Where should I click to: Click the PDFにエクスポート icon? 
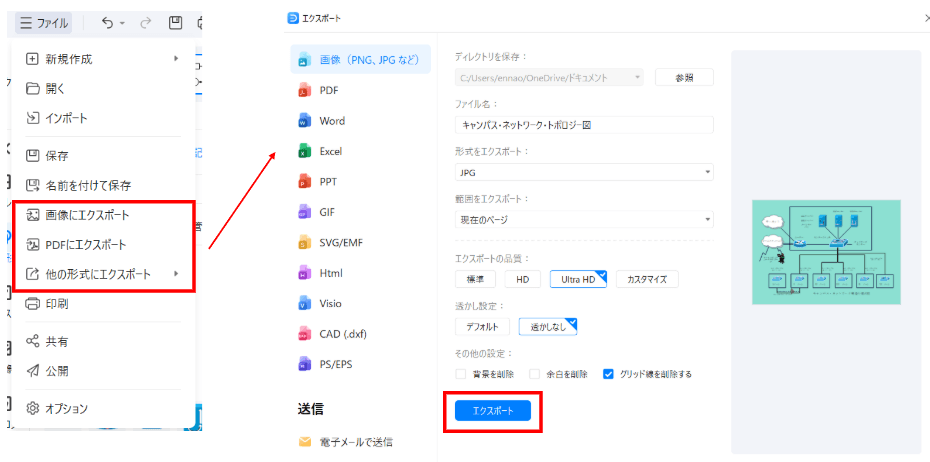pyautogui.click(x=33, y=244)
